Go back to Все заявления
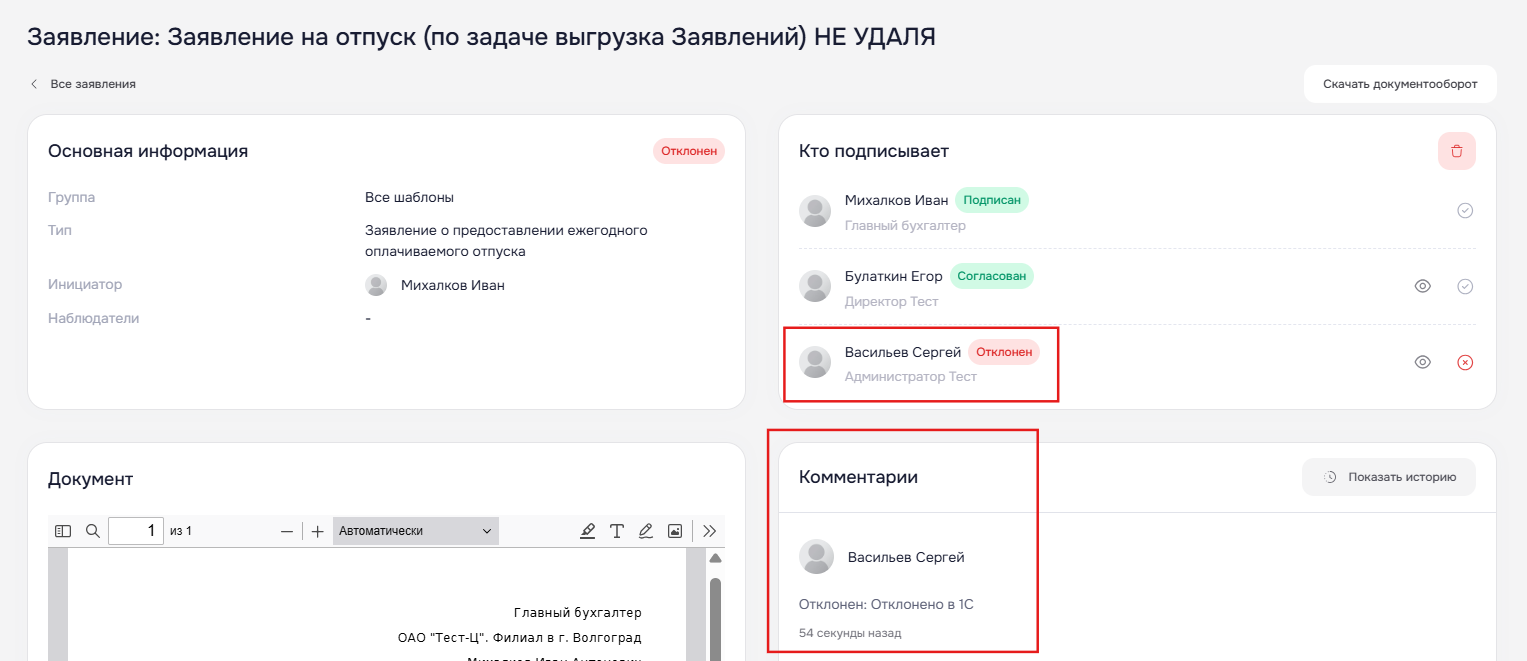The height and width of the screenshot is (661, 1527). click(x=83, y=84)
